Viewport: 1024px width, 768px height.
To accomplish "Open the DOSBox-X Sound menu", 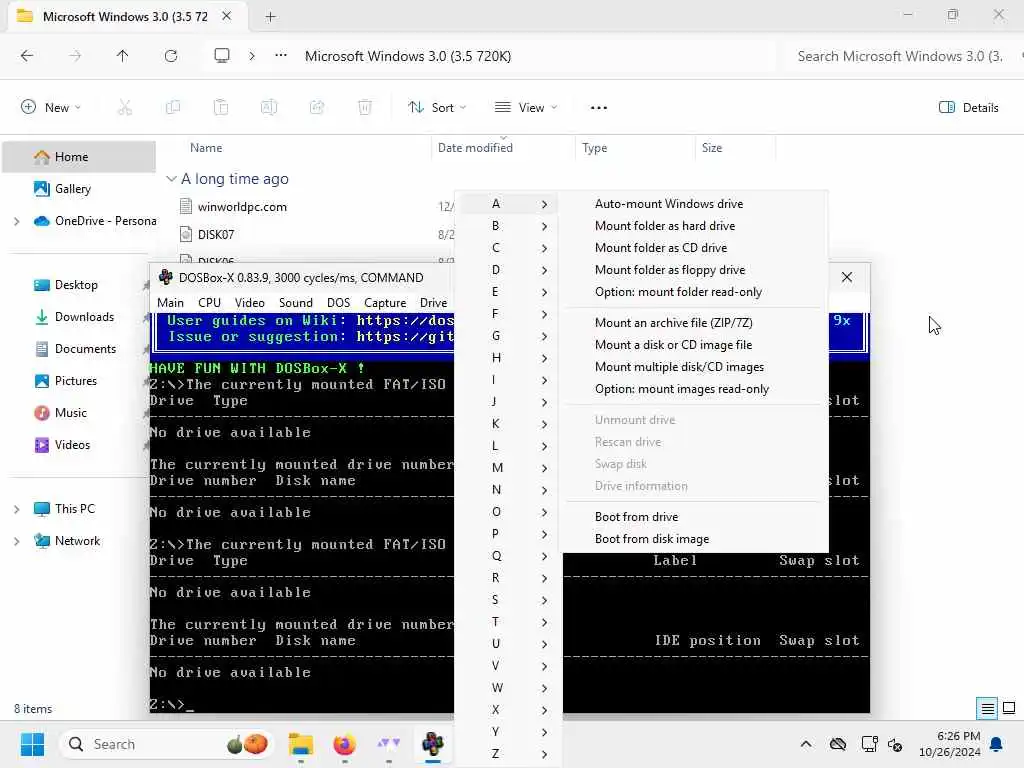I will coord(296,303).
